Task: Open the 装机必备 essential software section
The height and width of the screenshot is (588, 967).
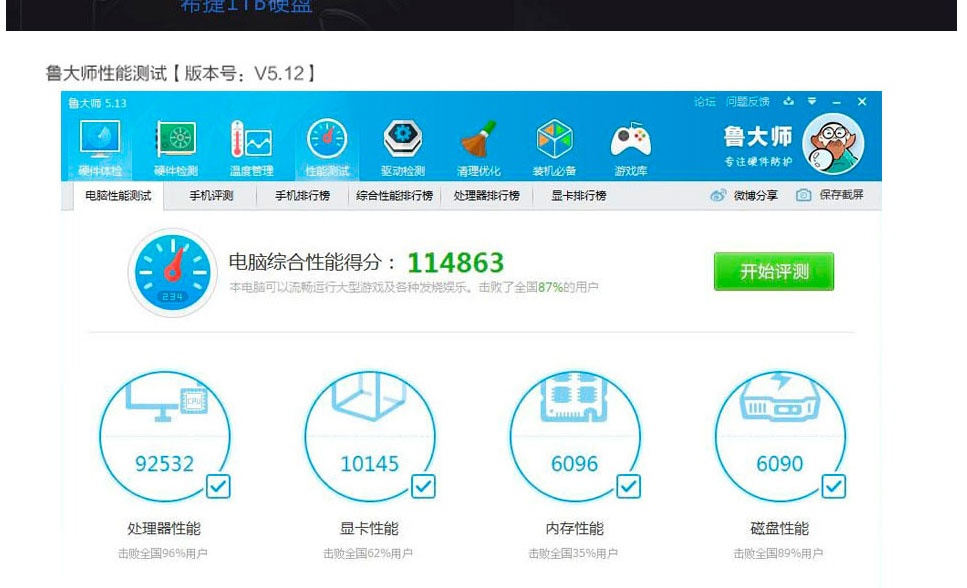Action: [x=554, y=148]
